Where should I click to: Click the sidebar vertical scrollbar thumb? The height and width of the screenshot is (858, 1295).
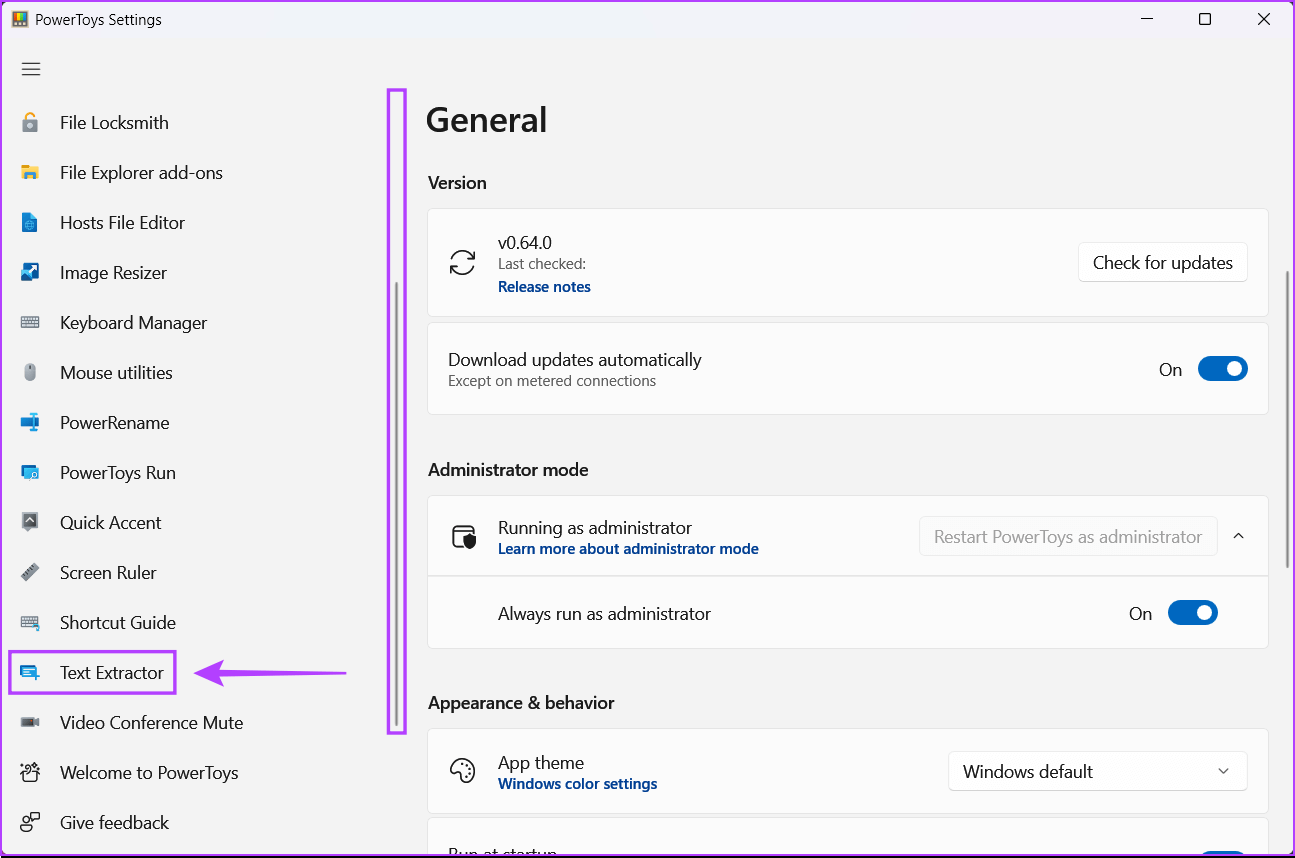[397, 503]
